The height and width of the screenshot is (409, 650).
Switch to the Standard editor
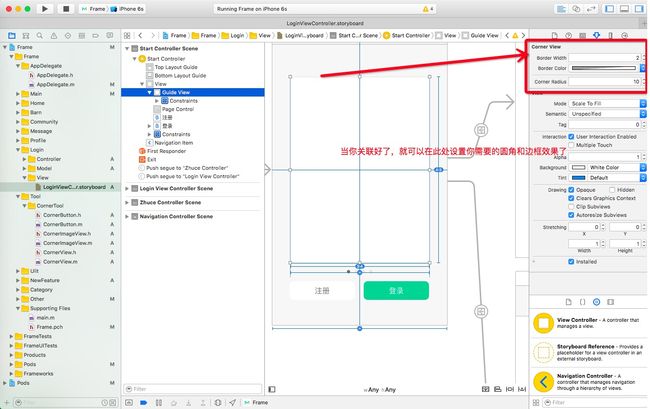coord(561,9)
